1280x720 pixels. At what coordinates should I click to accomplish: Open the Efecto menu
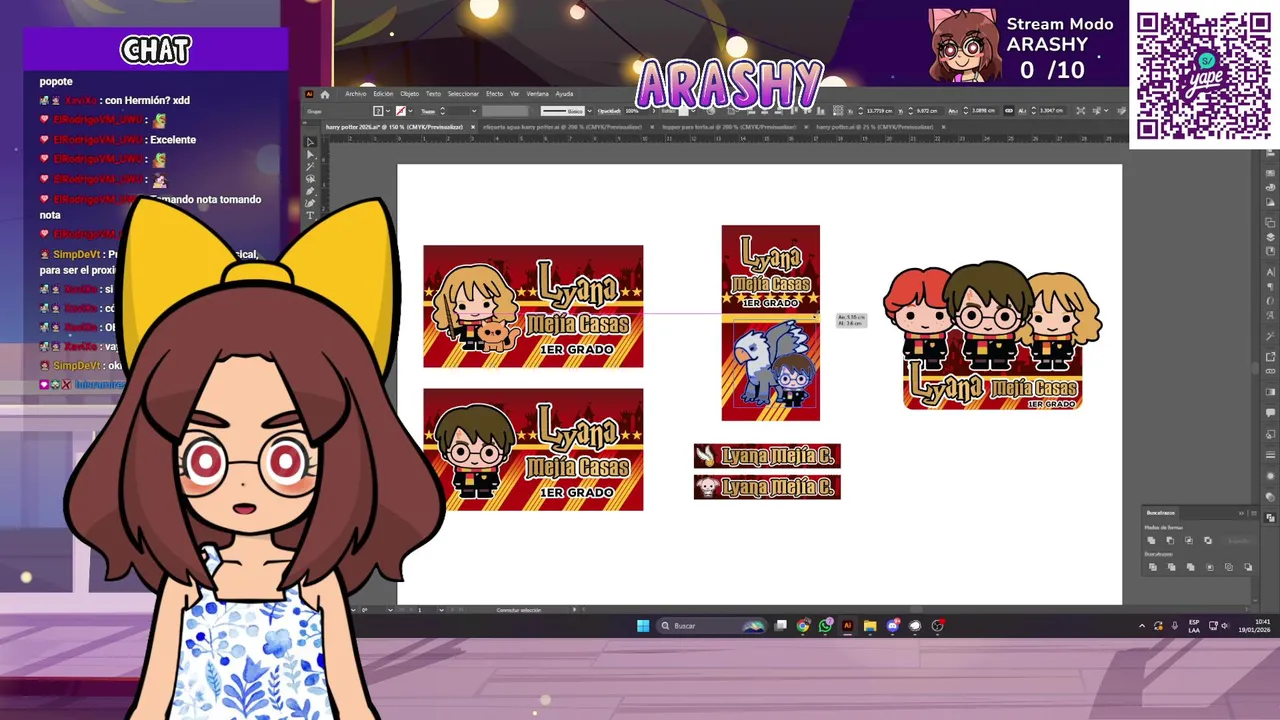point(495,94)
